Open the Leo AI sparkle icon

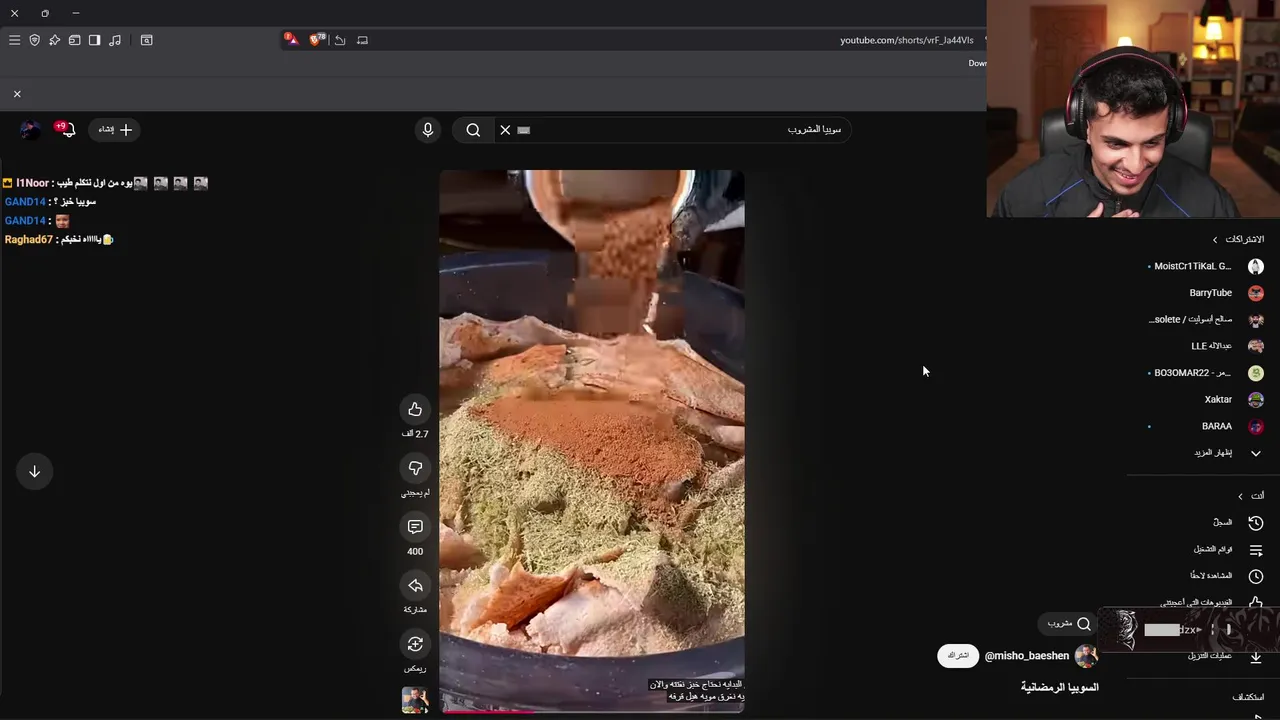coord(55,40)
